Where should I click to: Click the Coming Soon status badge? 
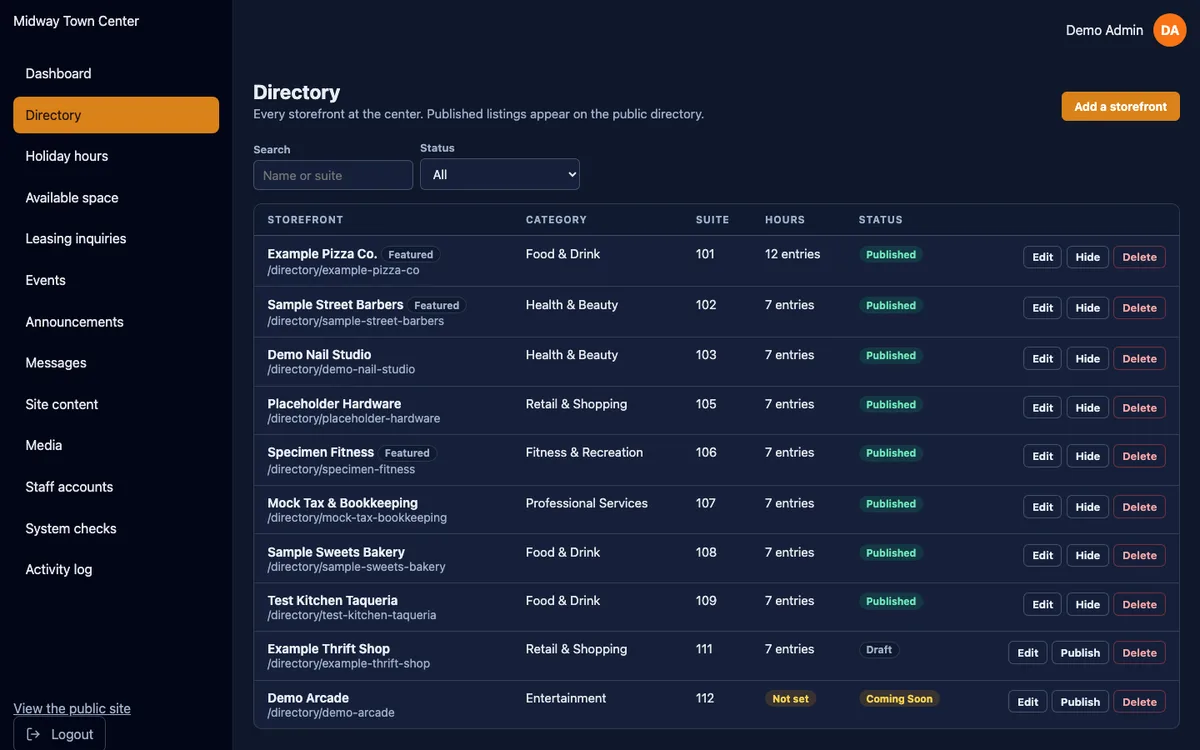click(899, 699)
